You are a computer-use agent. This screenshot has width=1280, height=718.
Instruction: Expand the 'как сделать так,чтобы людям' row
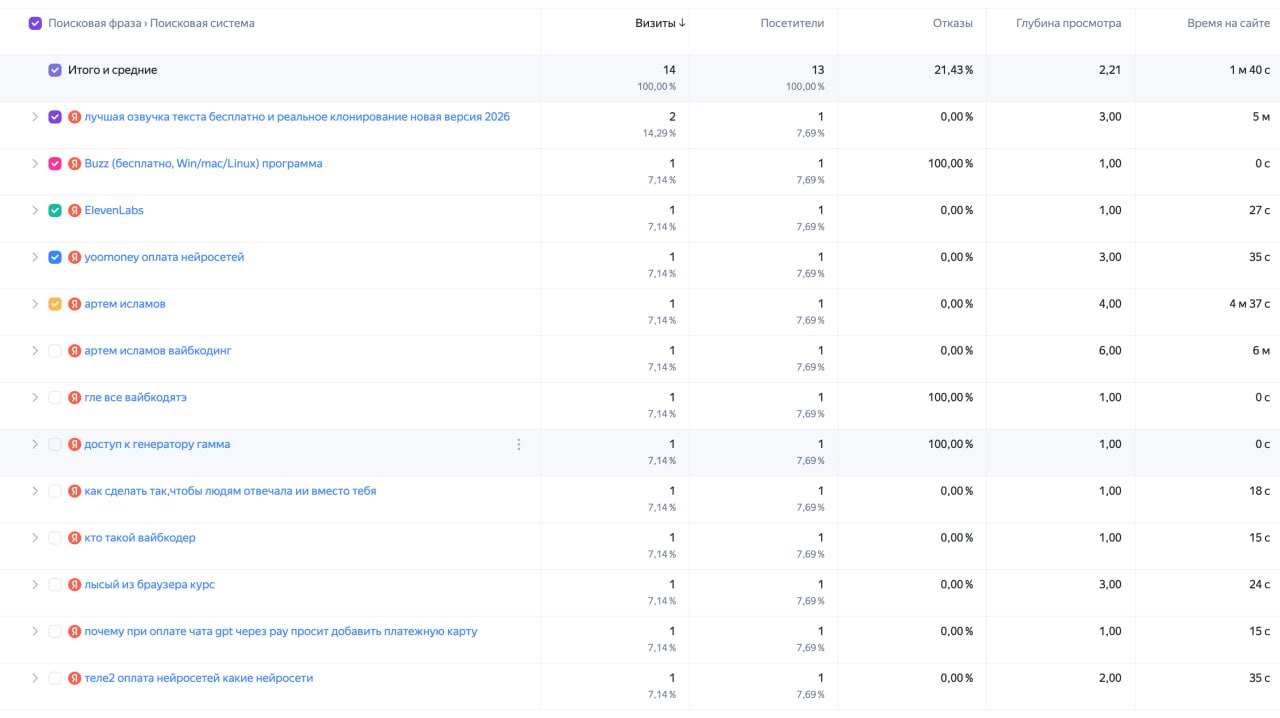(35, 491)
